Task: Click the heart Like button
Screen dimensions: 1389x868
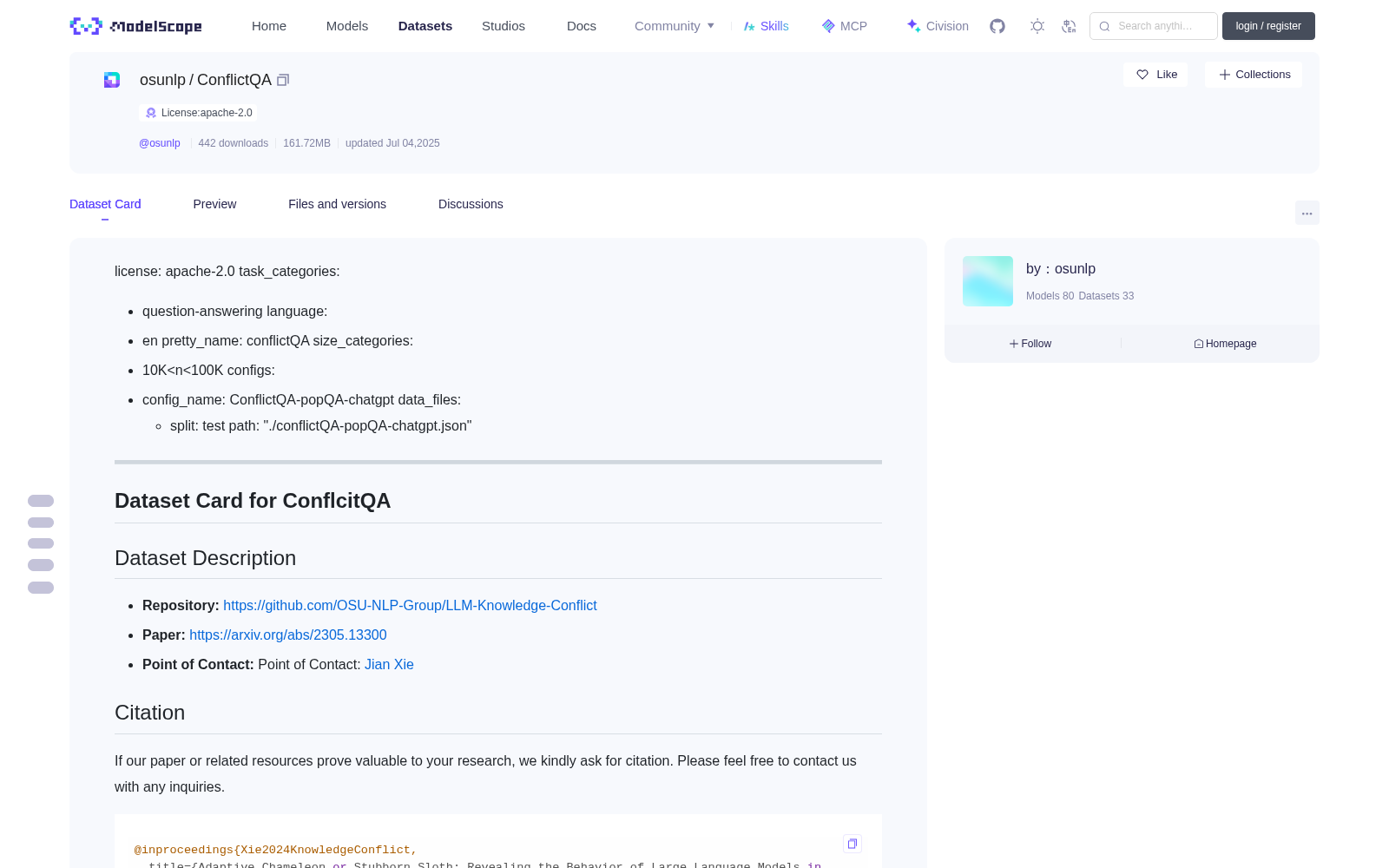Action: pos(1155,75)
